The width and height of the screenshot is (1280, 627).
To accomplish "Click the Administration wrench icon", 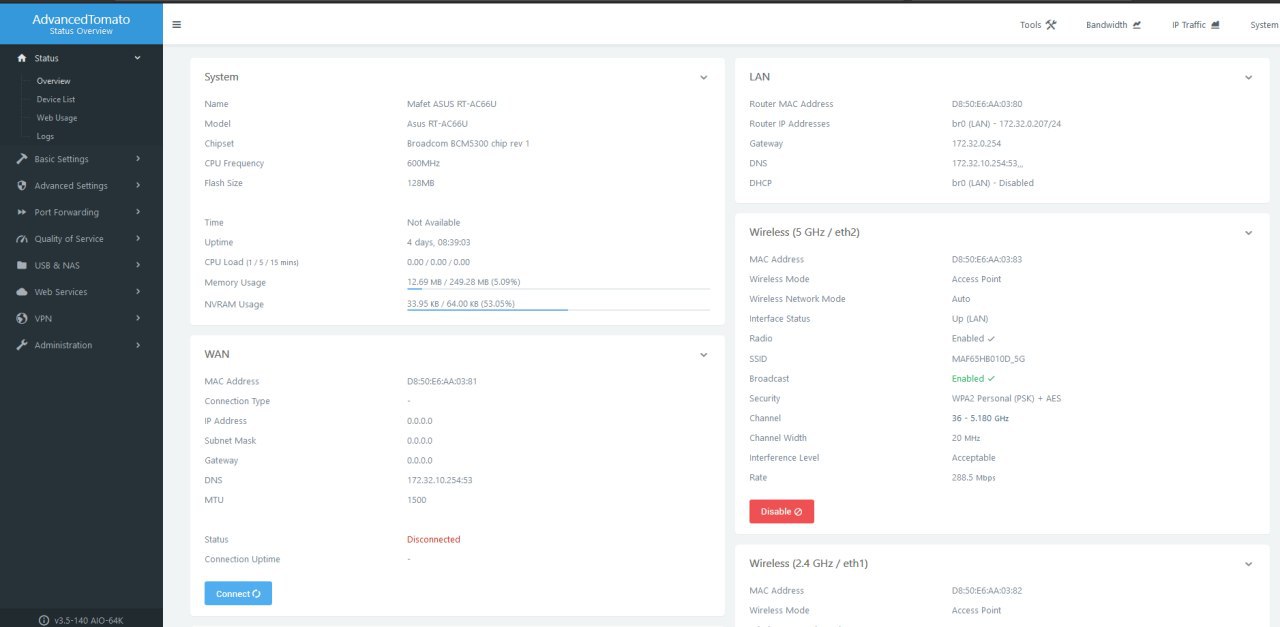I will (22, 345).
